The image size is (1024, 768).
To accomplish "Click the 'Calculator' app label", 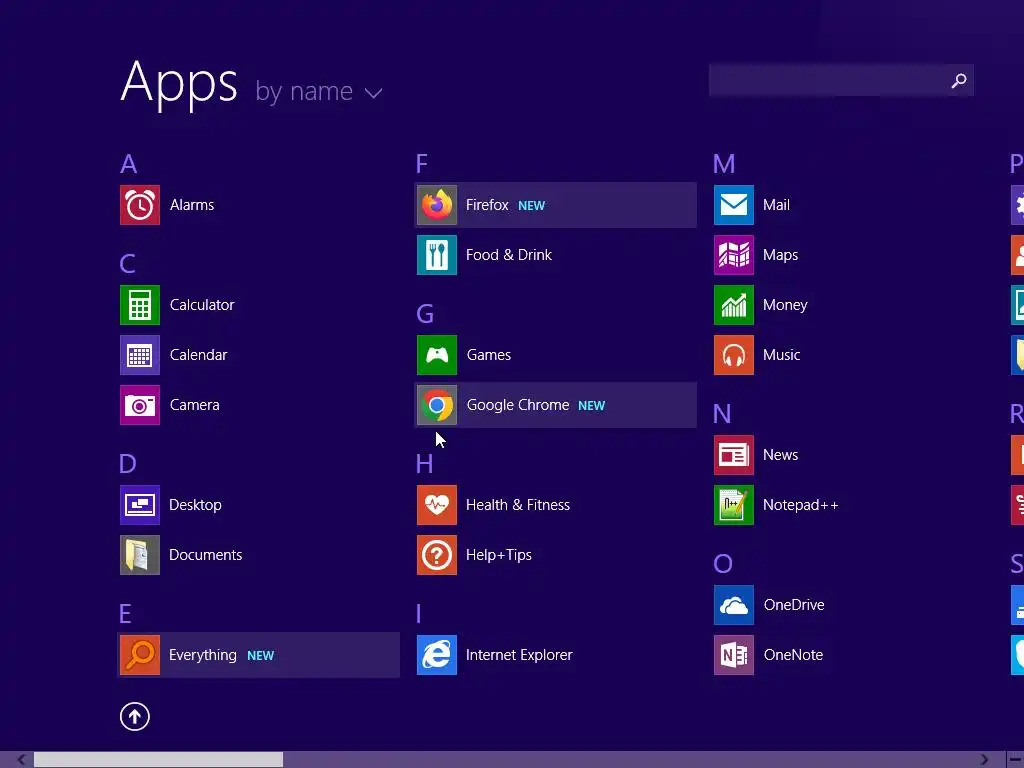I will pyautogui.click(x=202, y=305).
